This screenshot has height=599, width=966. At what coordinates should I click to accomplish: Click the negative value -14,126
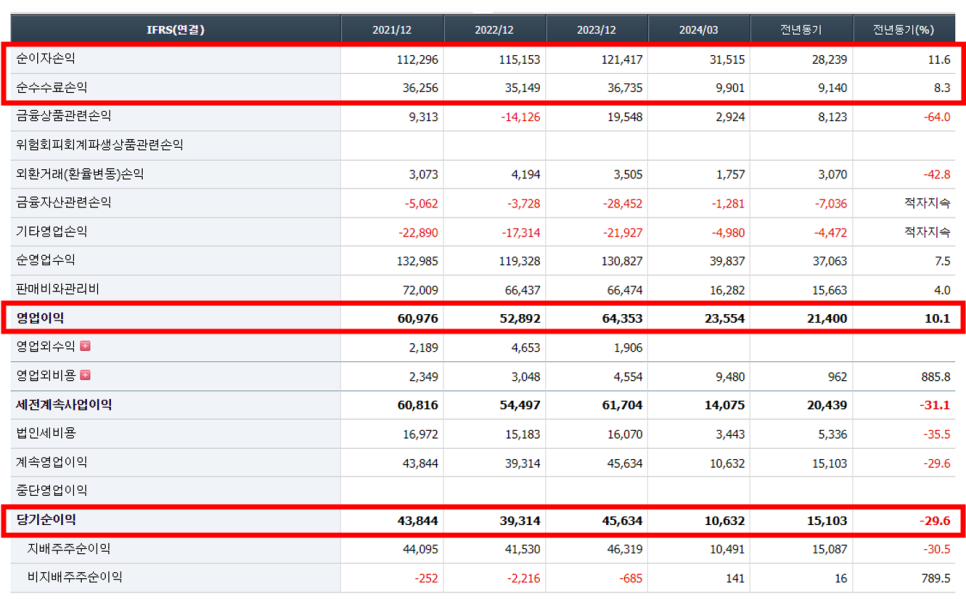pos(521,117)
